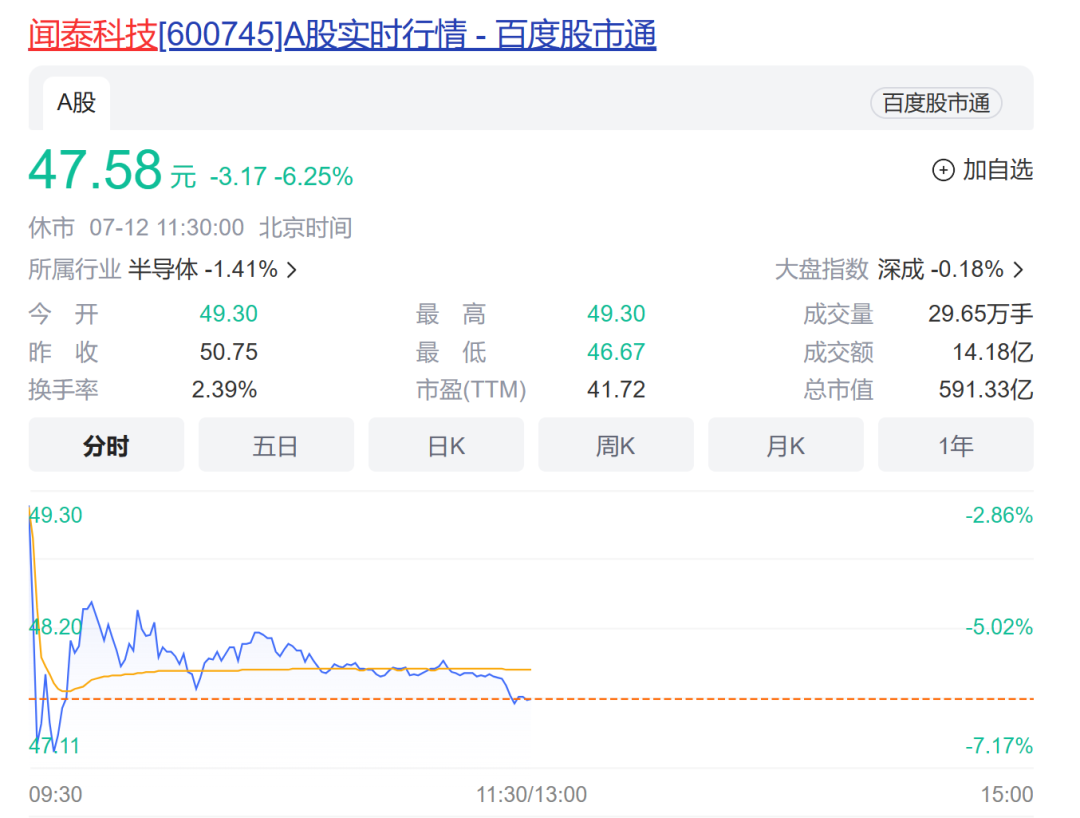Click the 加自选 label text
This screenshot has height=818, width=1080.
point(997,170)
